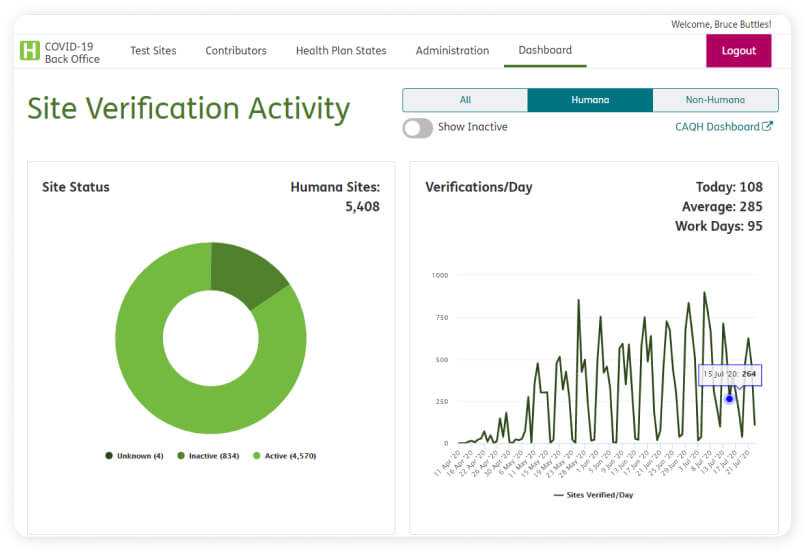
Task: Click the COVID-19 Back Office title
Action: [x=72, y=53]
